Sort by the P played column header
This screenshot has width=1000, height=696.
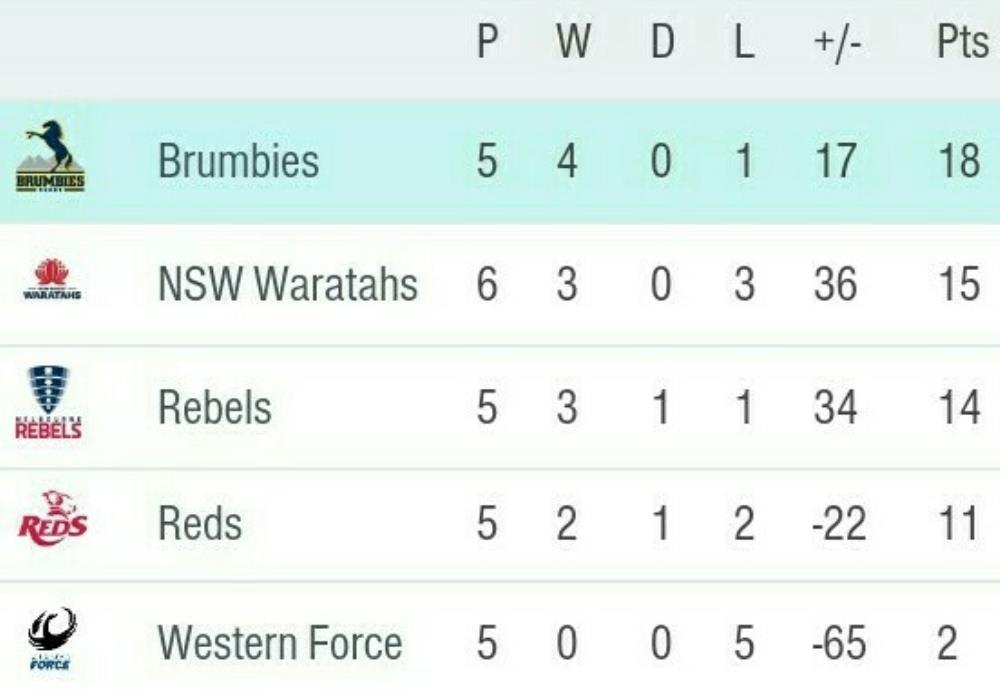tap(487, 41)
